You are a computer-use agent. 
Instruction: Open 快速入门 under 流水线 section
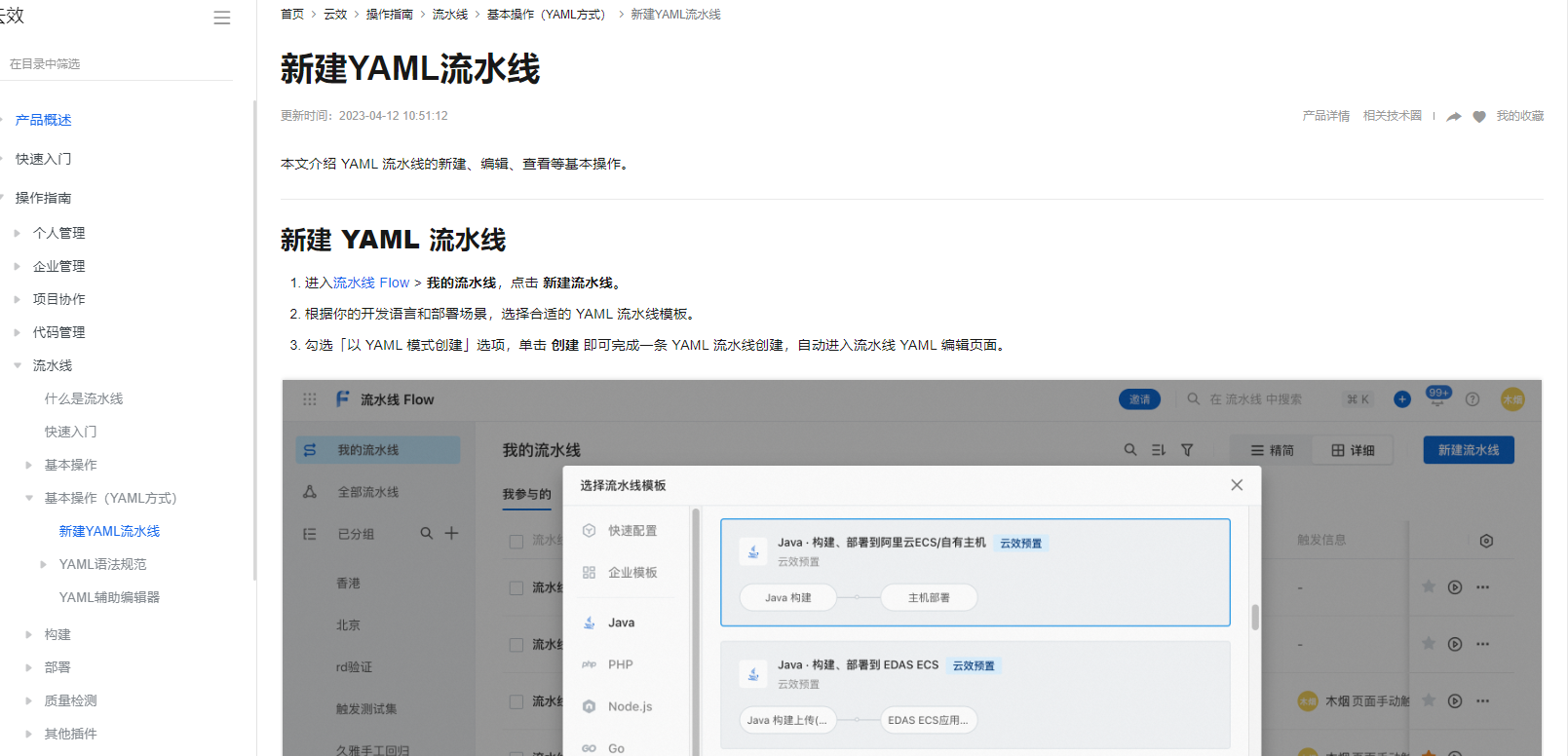70,432
